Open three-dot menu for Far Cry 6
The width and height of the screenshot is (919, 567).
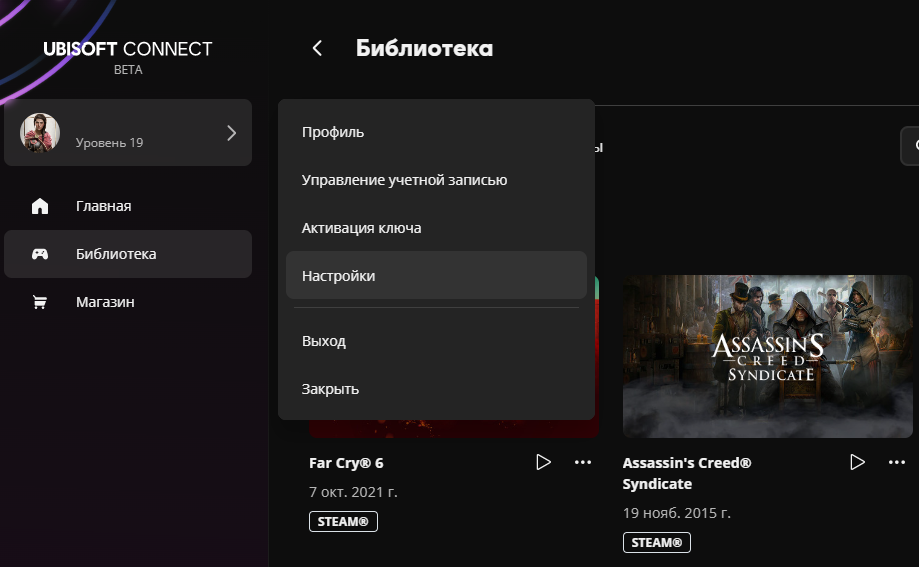click(583, 462)
